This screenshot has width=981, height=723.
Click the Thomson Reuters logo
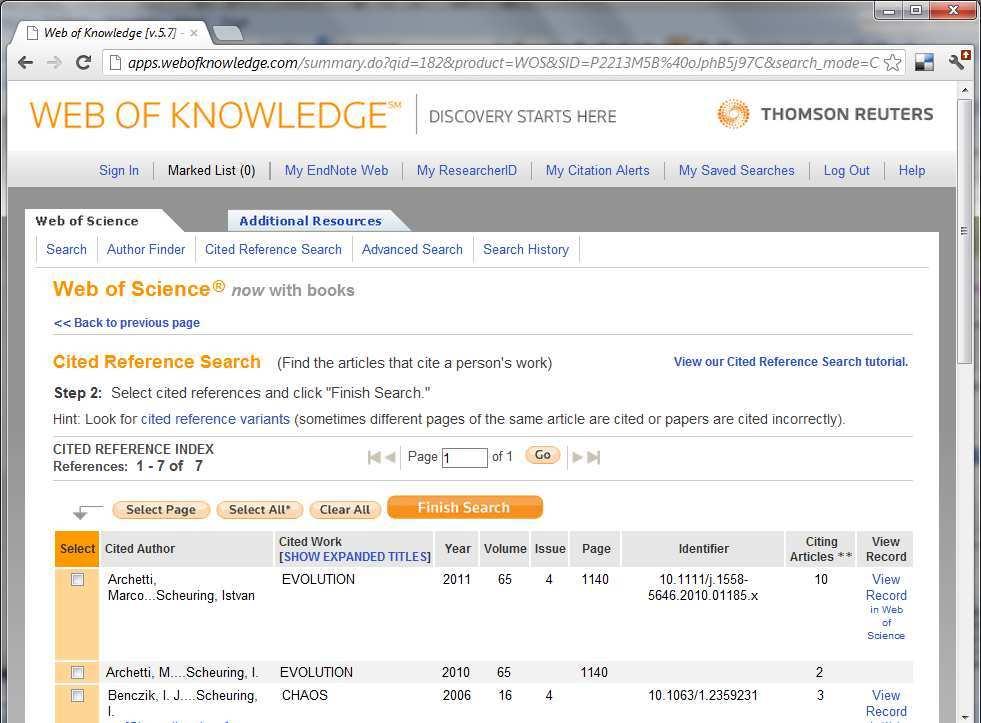pos(825,114)
